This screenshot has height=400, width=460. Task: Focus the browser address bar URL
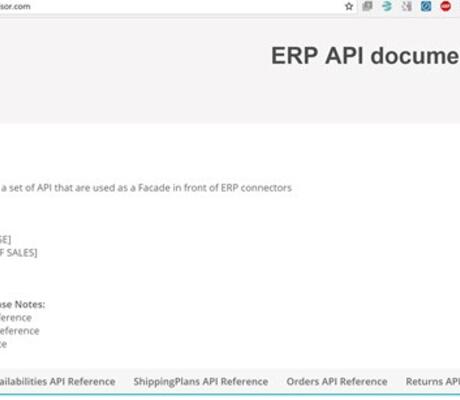[15, 6]
